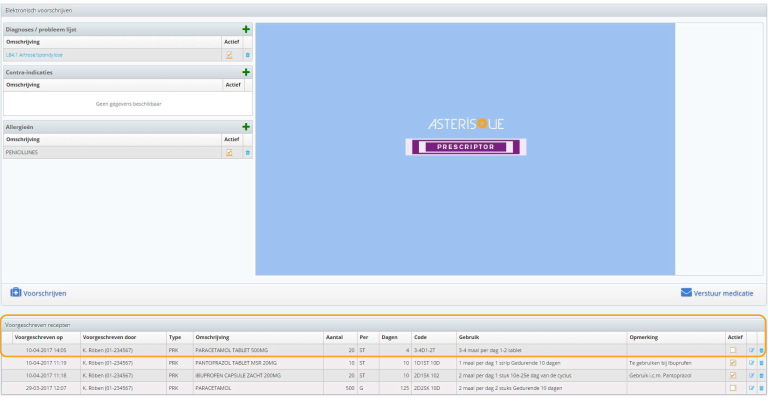Click the '10-04-2017 14:05' date cell

(46, 350)
